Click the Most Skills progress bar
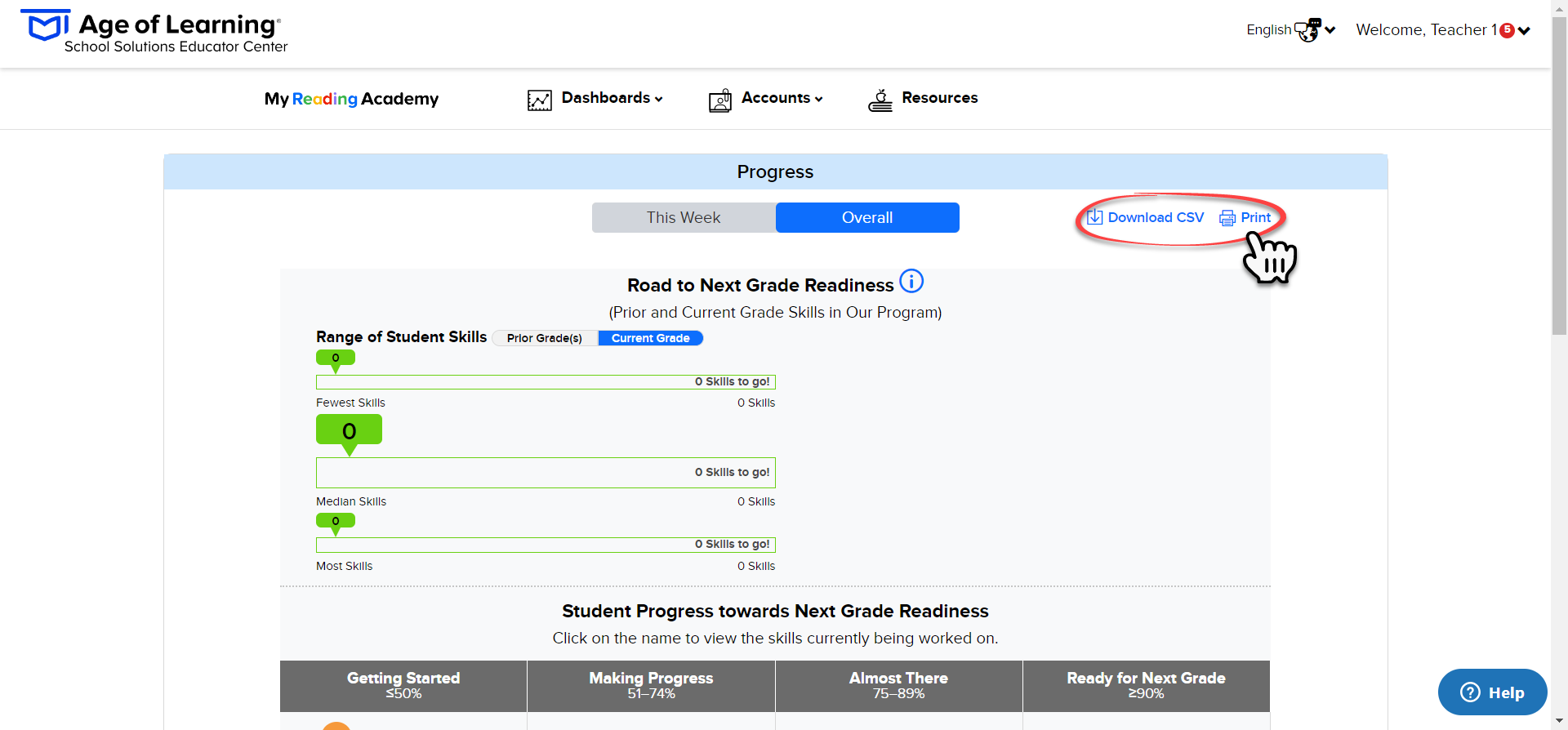This screenshot has height=730, width=1568. coord(546,545)
